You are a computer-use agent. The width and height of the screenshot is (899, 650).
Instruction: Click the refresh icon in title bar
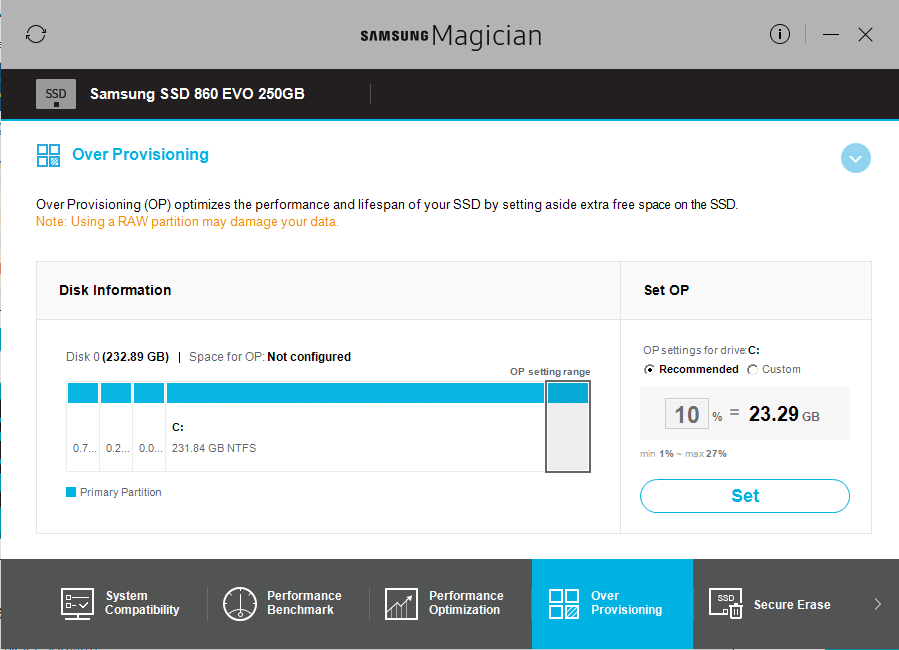[36, 34]
